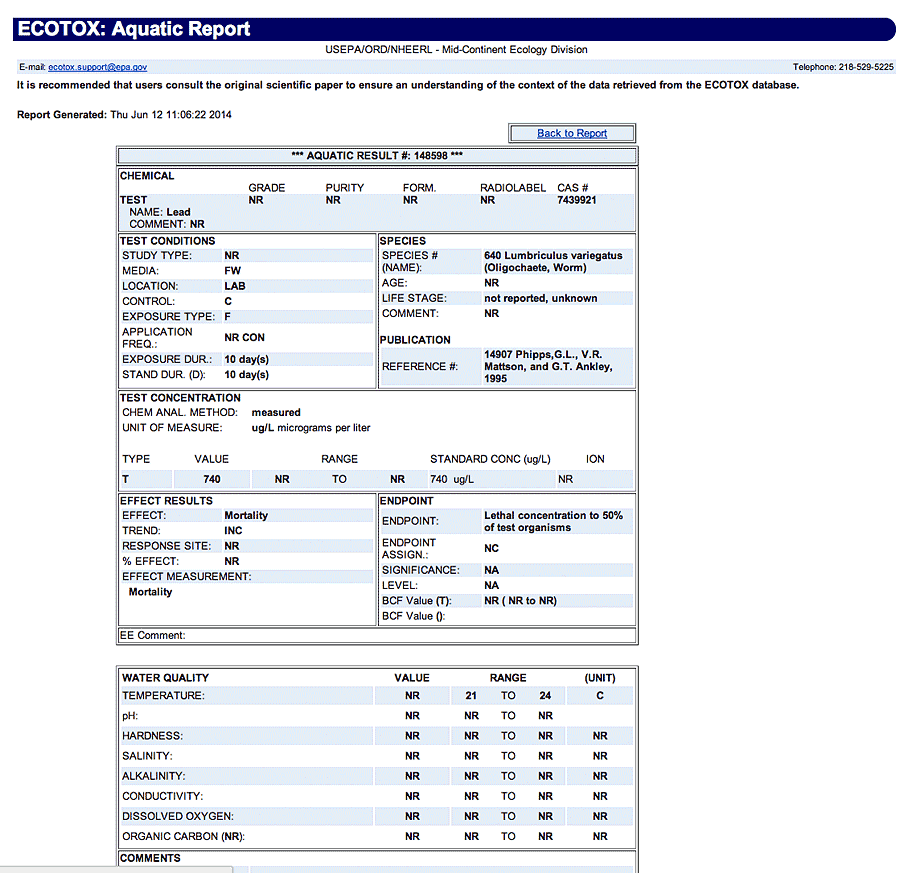Screen dimensions: 900x873
Task: Click the ECOTOX: Aquatic Report title banner
Action: (x=133, y=29)
